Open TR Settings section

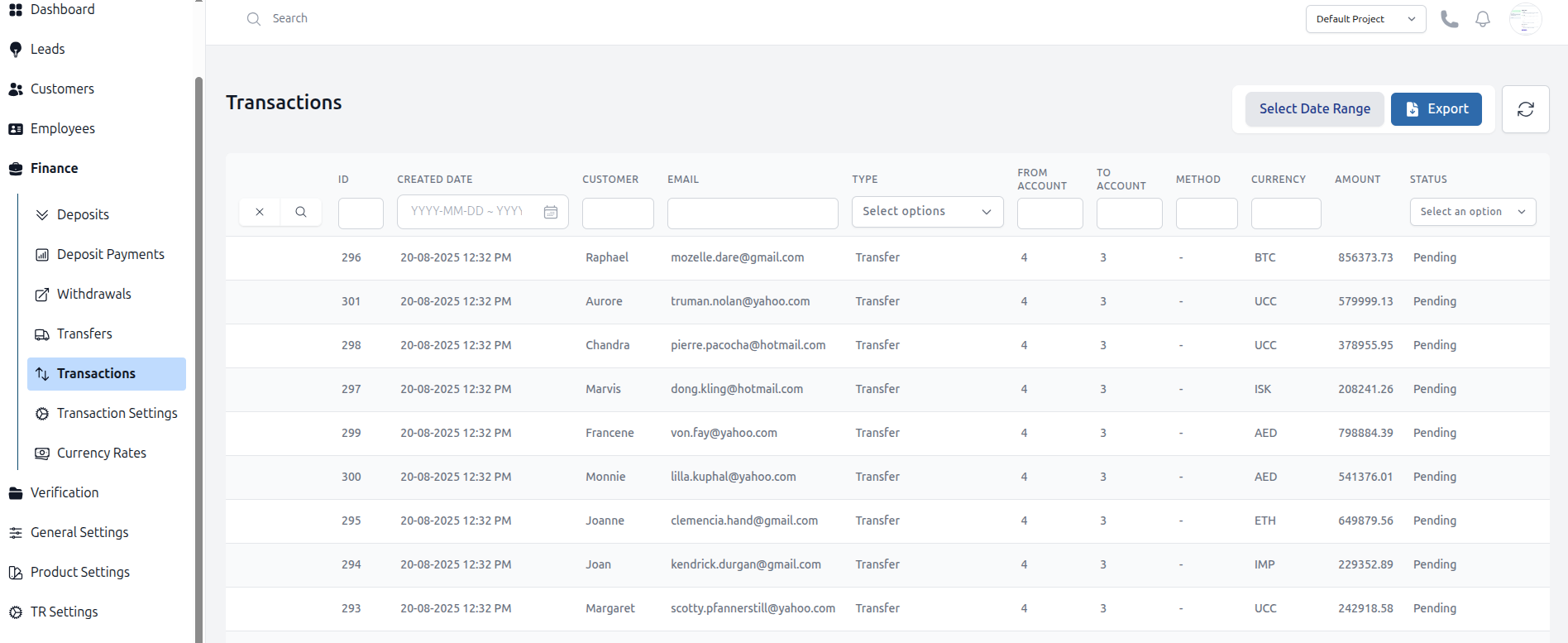(64, 612)
